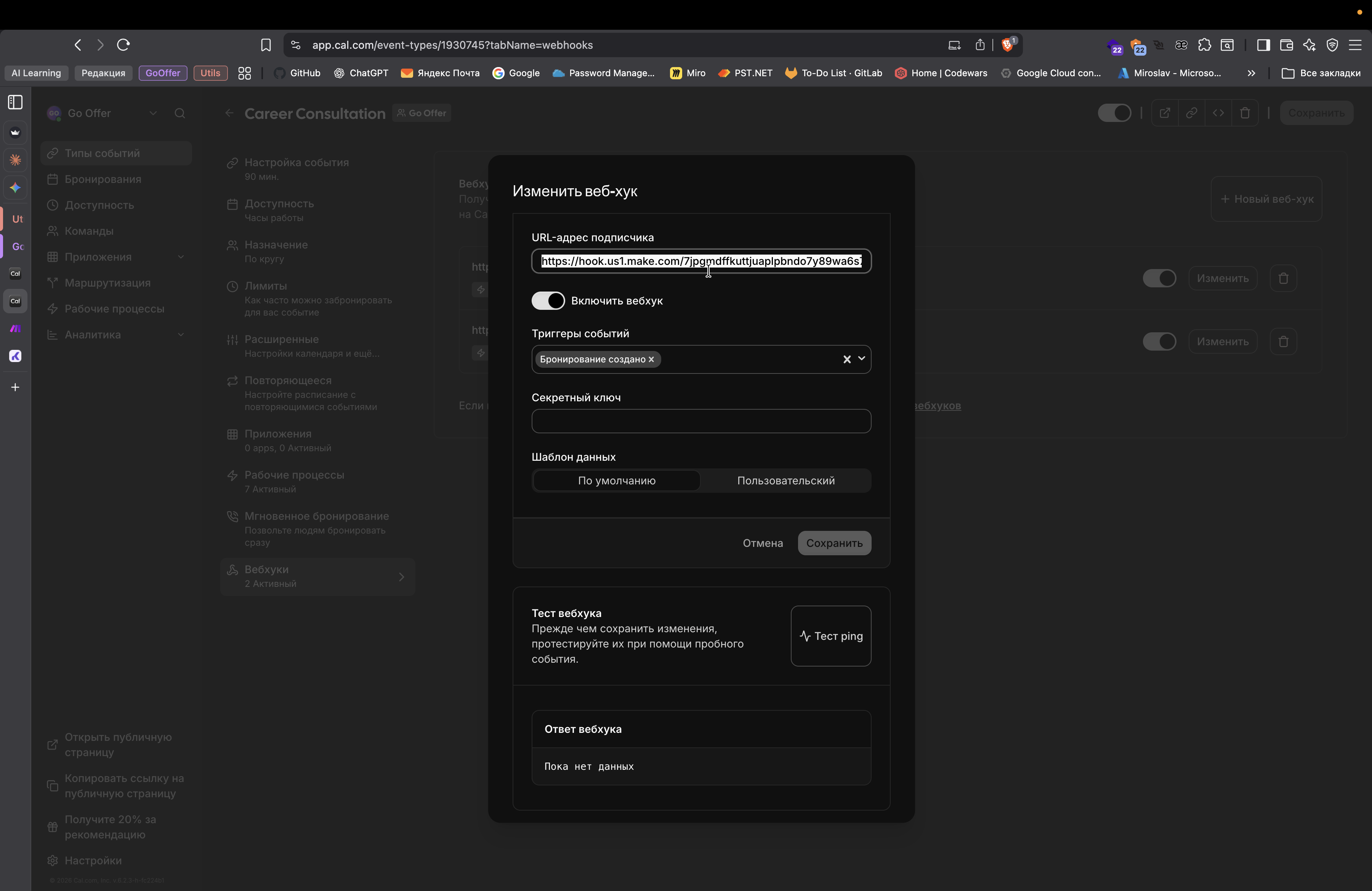This screenshot has height=891, width=1372.
Task: Copy the event link using the link icon
Action: click(x=1192, y=113)
